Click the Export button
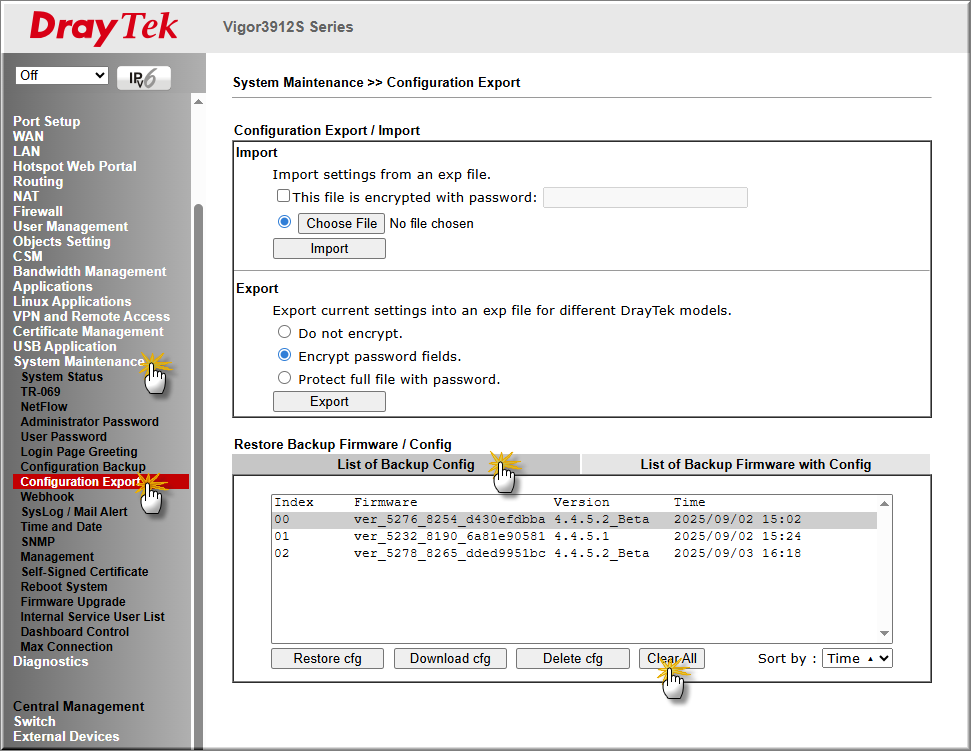The image size is (971, 751). point(329,401)
